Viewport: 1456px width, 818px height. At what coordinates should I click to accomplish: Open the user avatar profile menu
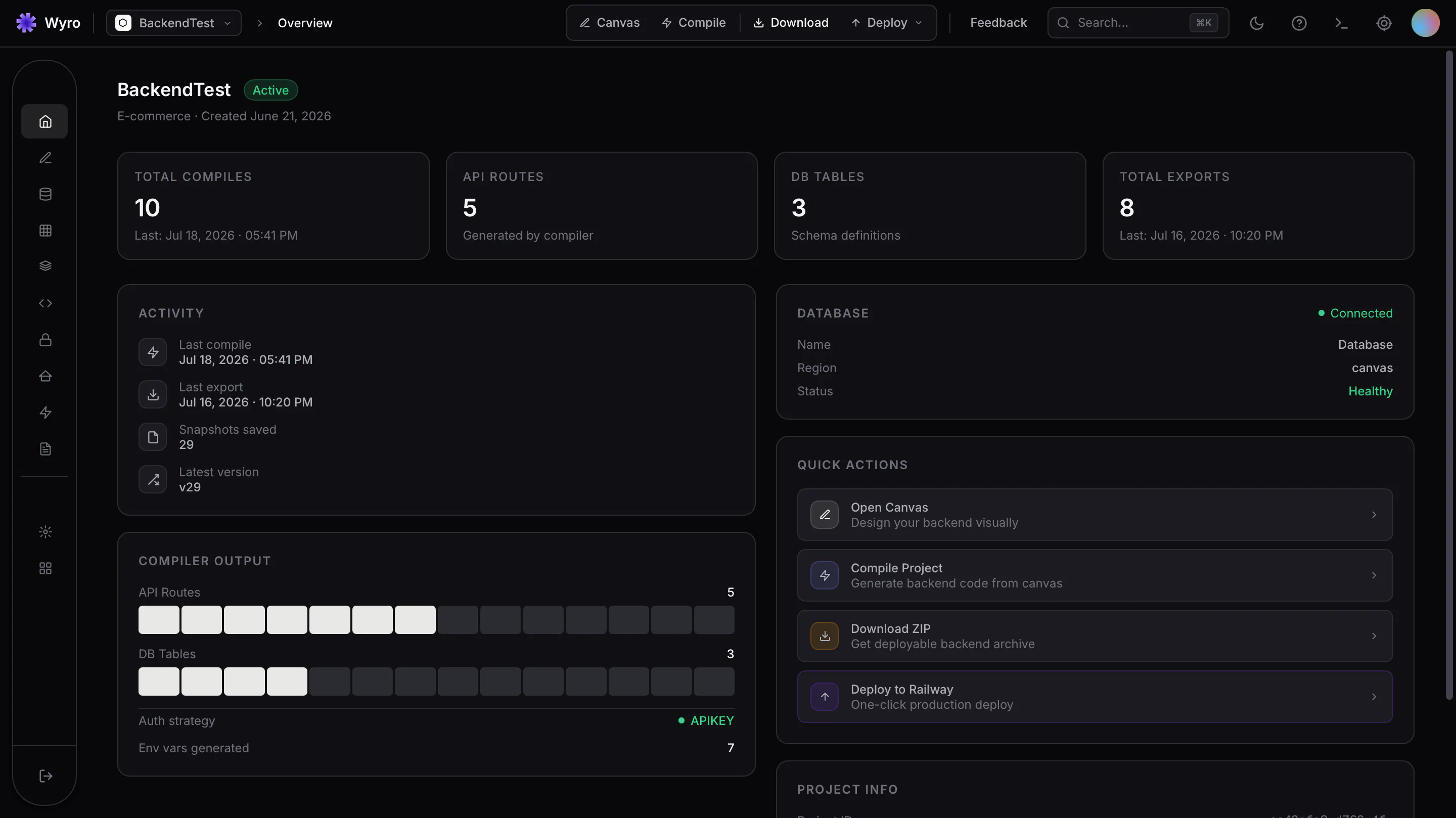(1425, 23)
